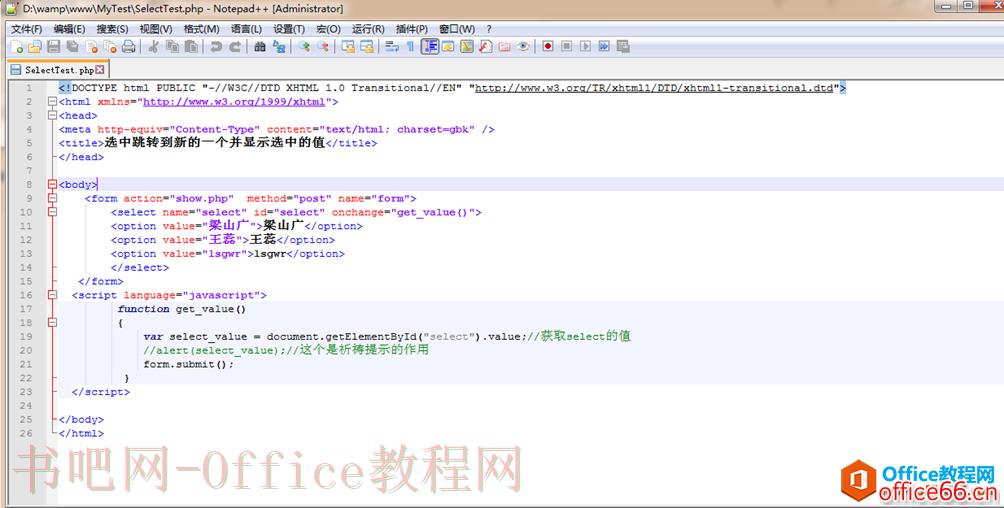Click the text "form.submit();"
The height and width of the screenshot is (508, 1004).
188,364
